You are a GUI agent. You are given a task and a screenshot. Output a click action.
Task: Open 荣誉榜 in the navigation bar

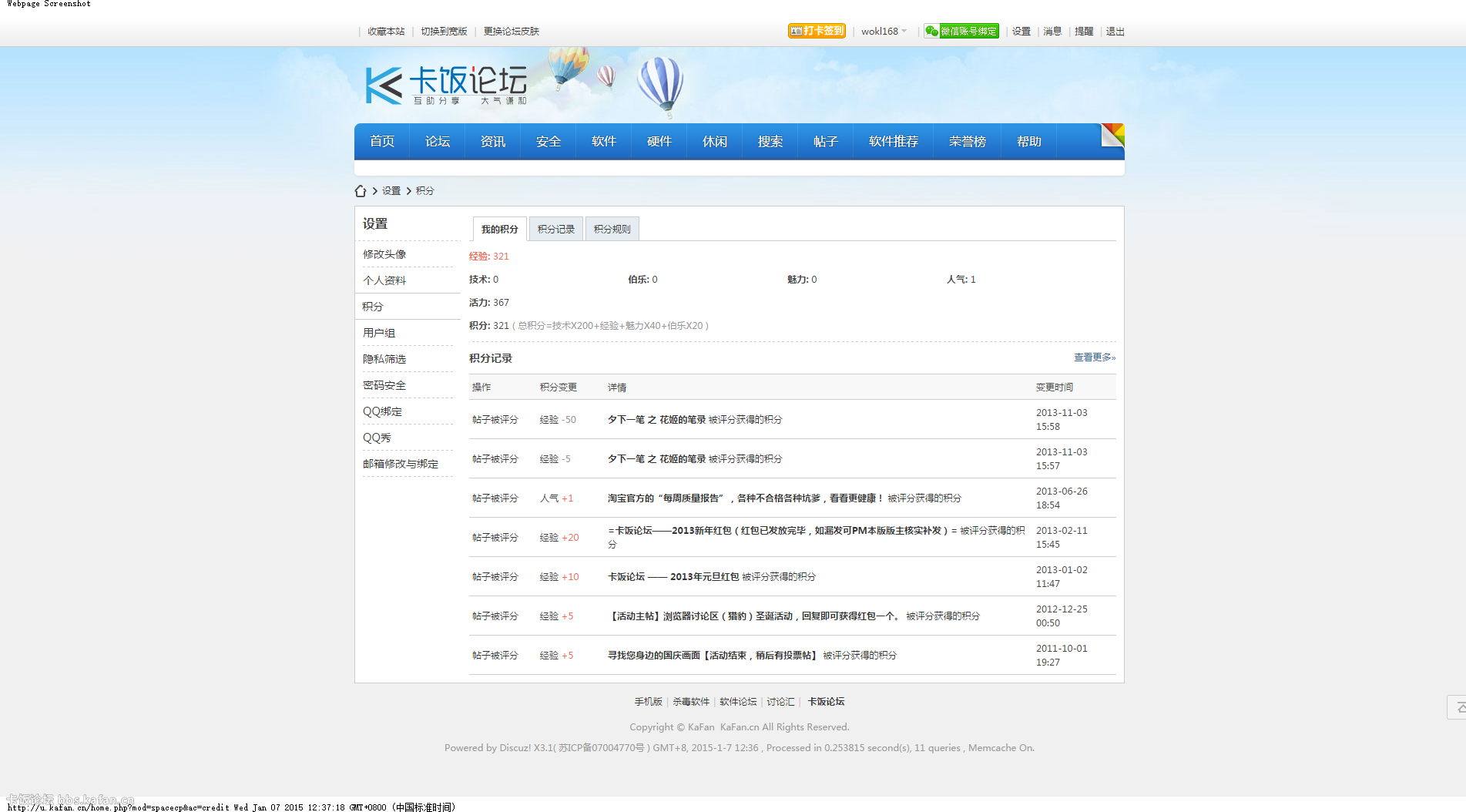[x=968, y=142]
